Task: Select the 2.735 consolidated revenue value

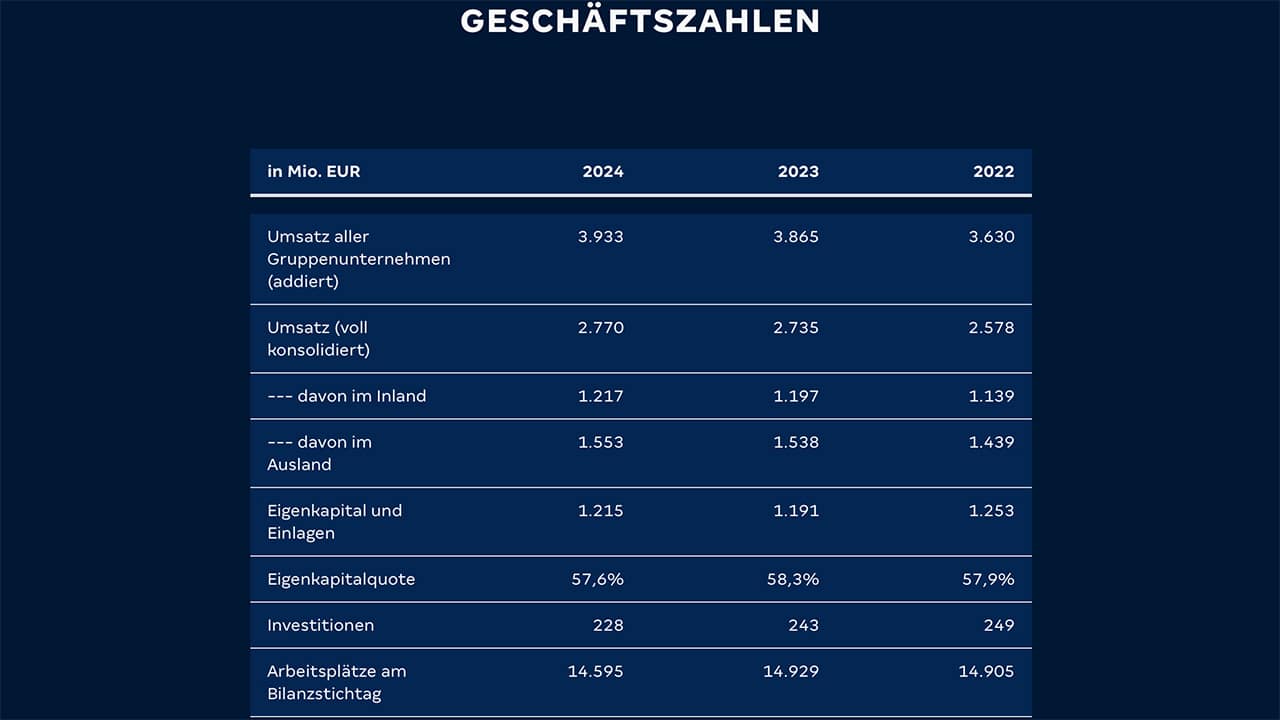Action: pos(796,327)
